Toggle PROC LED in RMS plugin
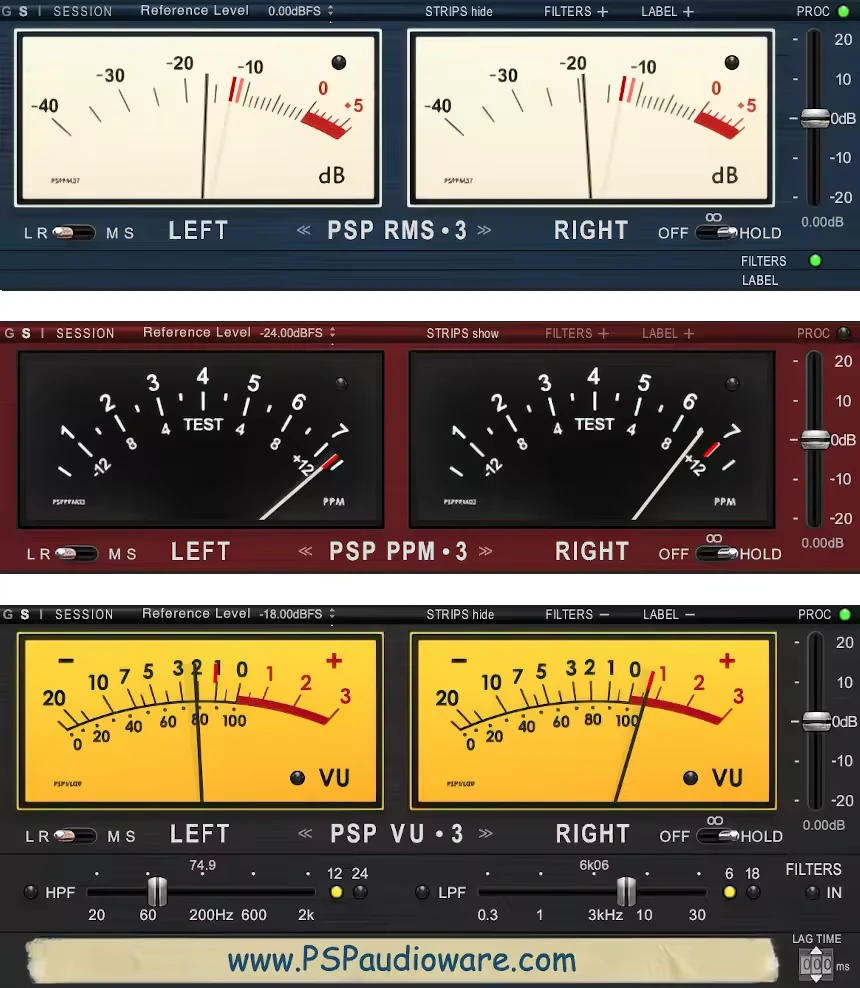 (843, 11)
